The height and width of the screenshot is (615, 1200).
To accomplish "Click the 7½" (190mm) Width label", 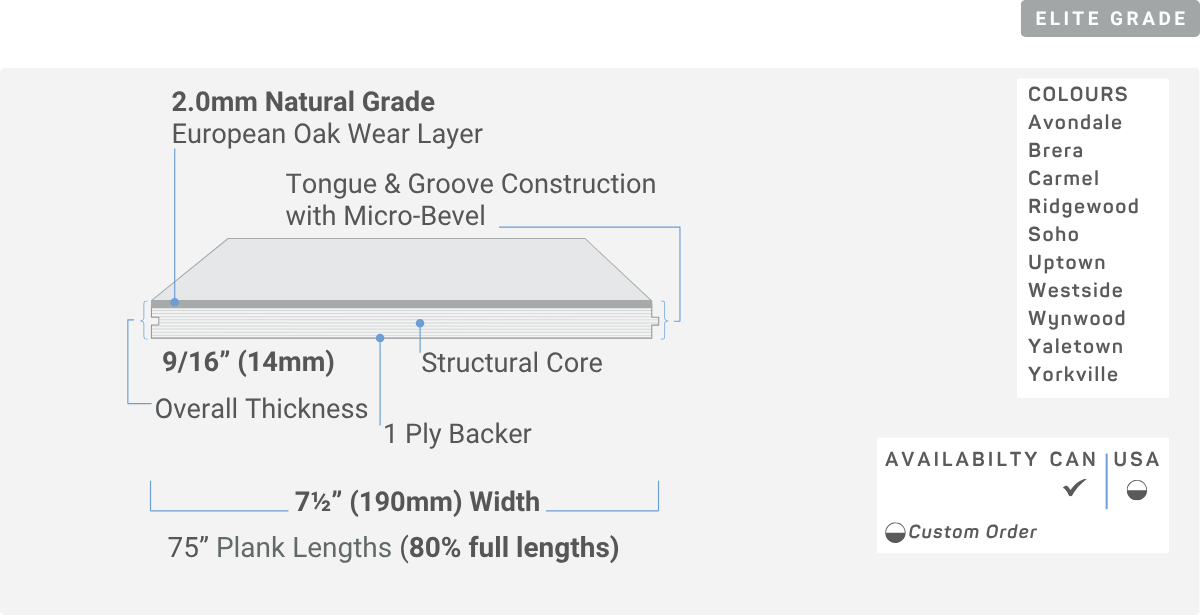I will (417, 501).
